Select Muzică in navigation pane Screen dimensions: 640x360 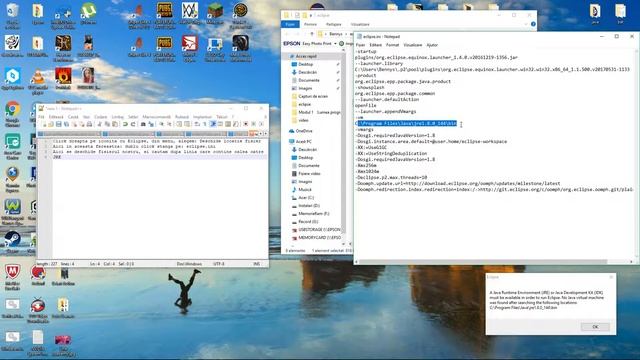tap(304, 190)
